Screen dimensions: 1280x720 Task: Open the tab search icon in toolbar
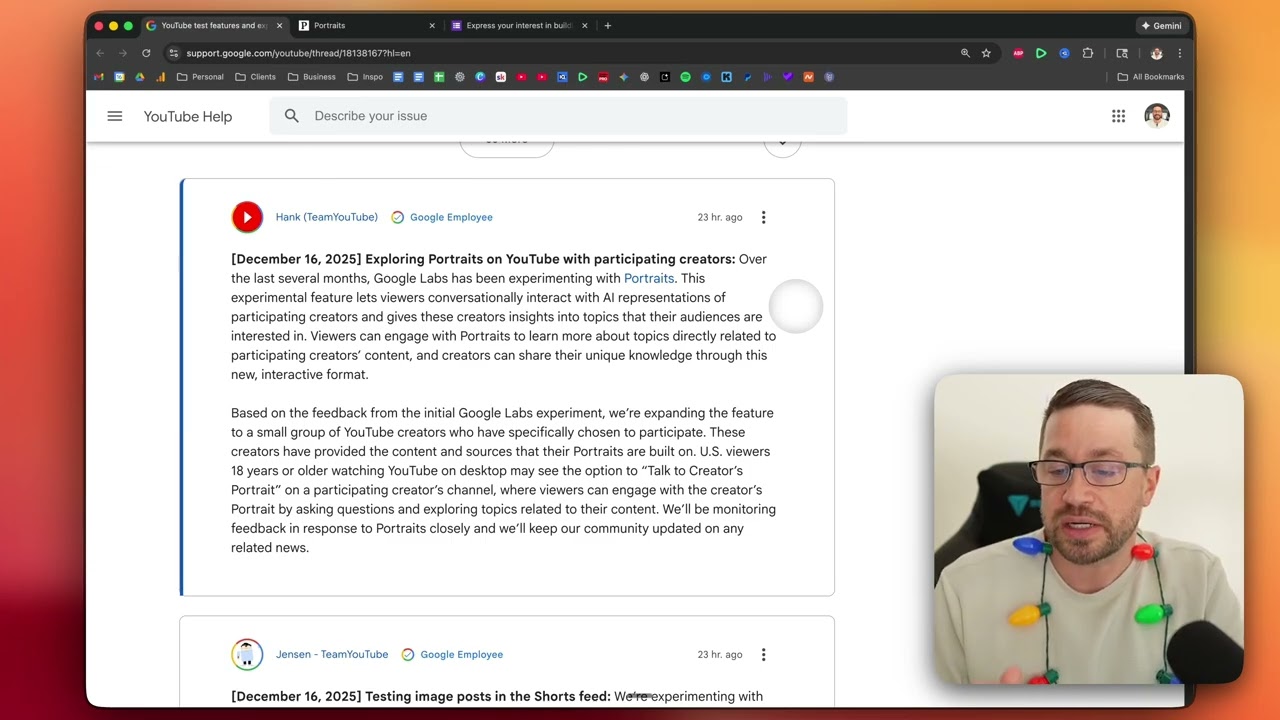point(1122,53)
